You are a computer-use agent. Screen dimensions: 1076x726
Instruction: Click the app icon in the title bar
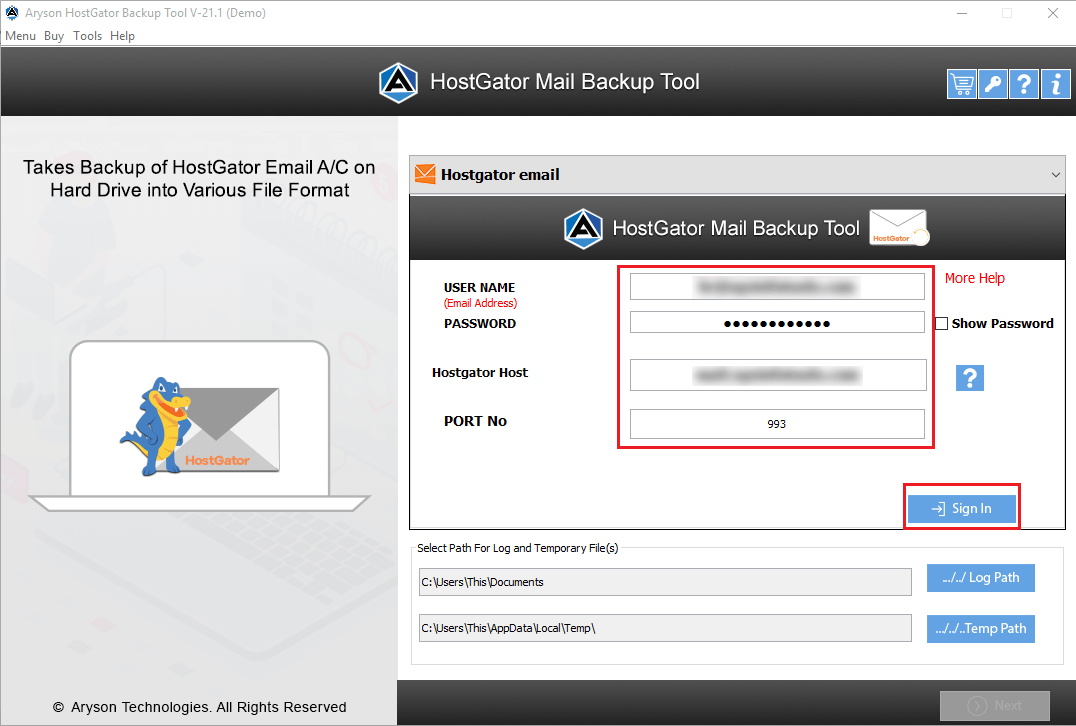pos(12,12)
